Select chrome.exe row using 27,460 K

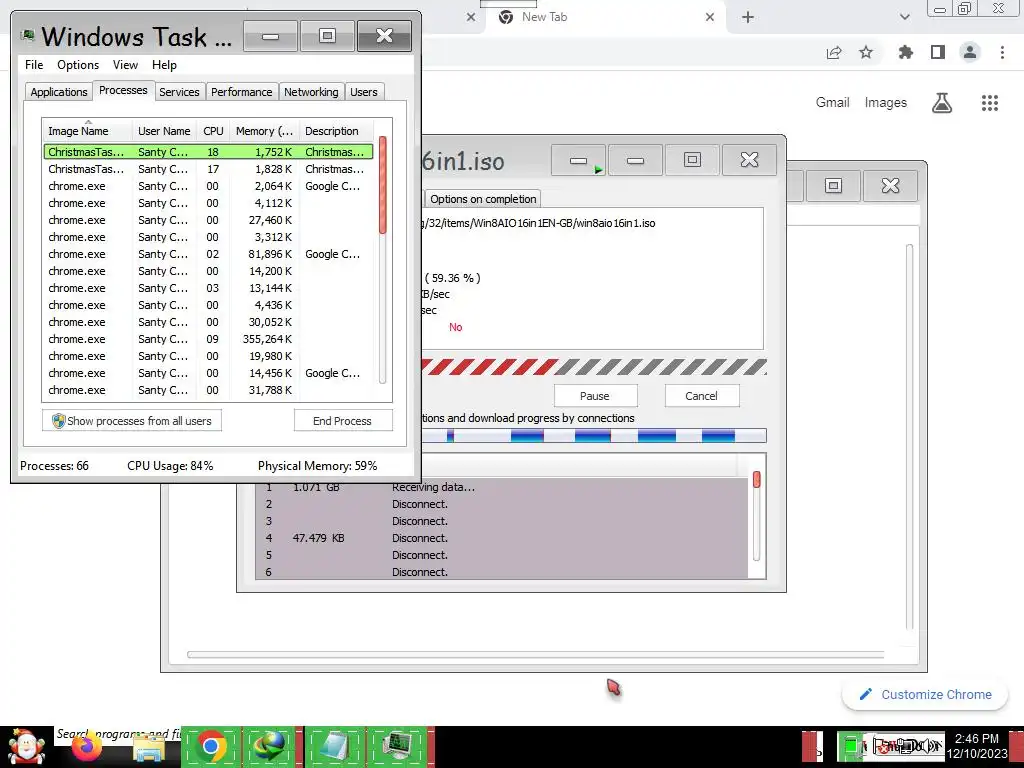pos(208,220)
